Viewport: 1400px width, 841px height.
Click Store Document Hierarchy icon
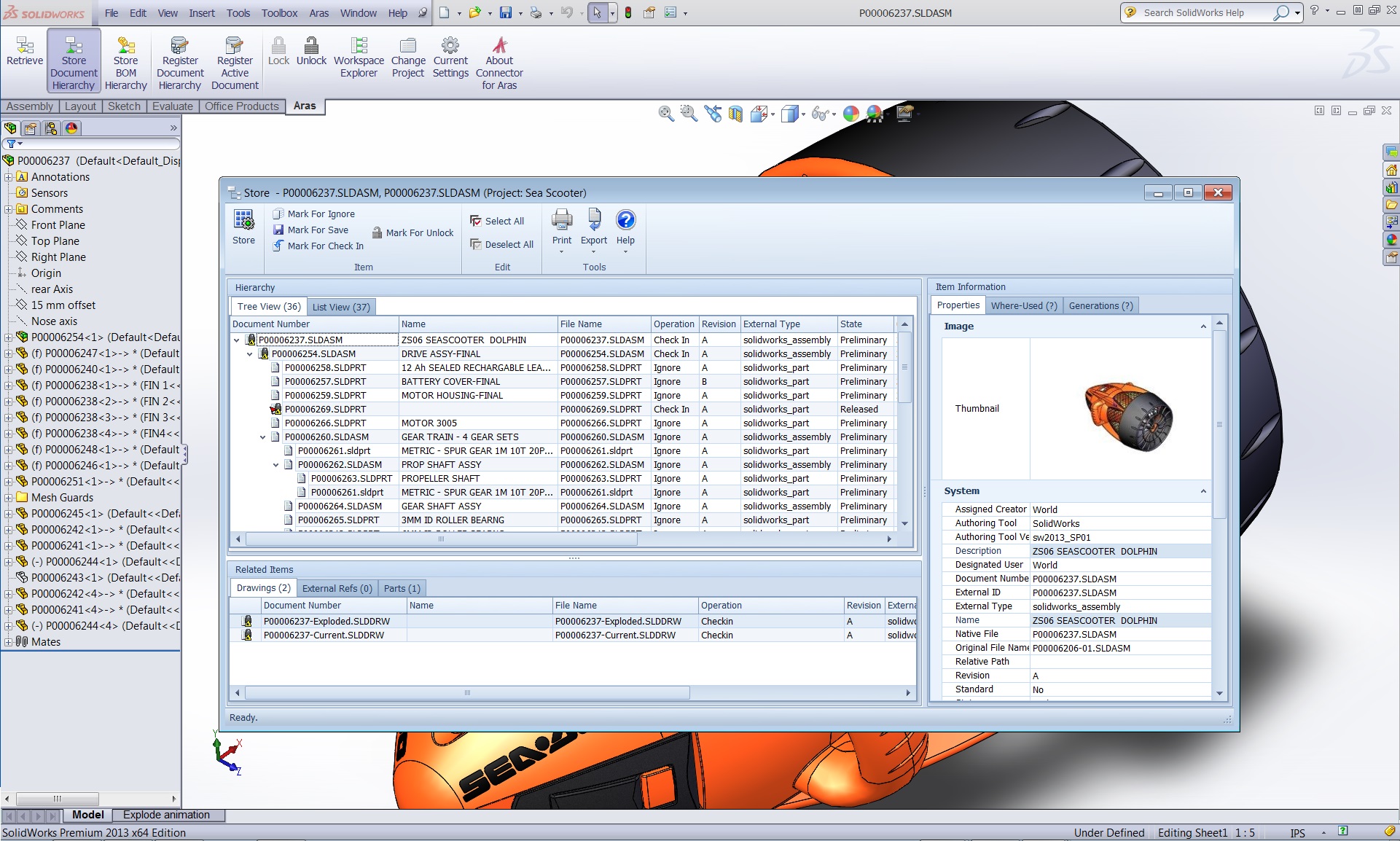pyautogui.click(x=74, y=60)
